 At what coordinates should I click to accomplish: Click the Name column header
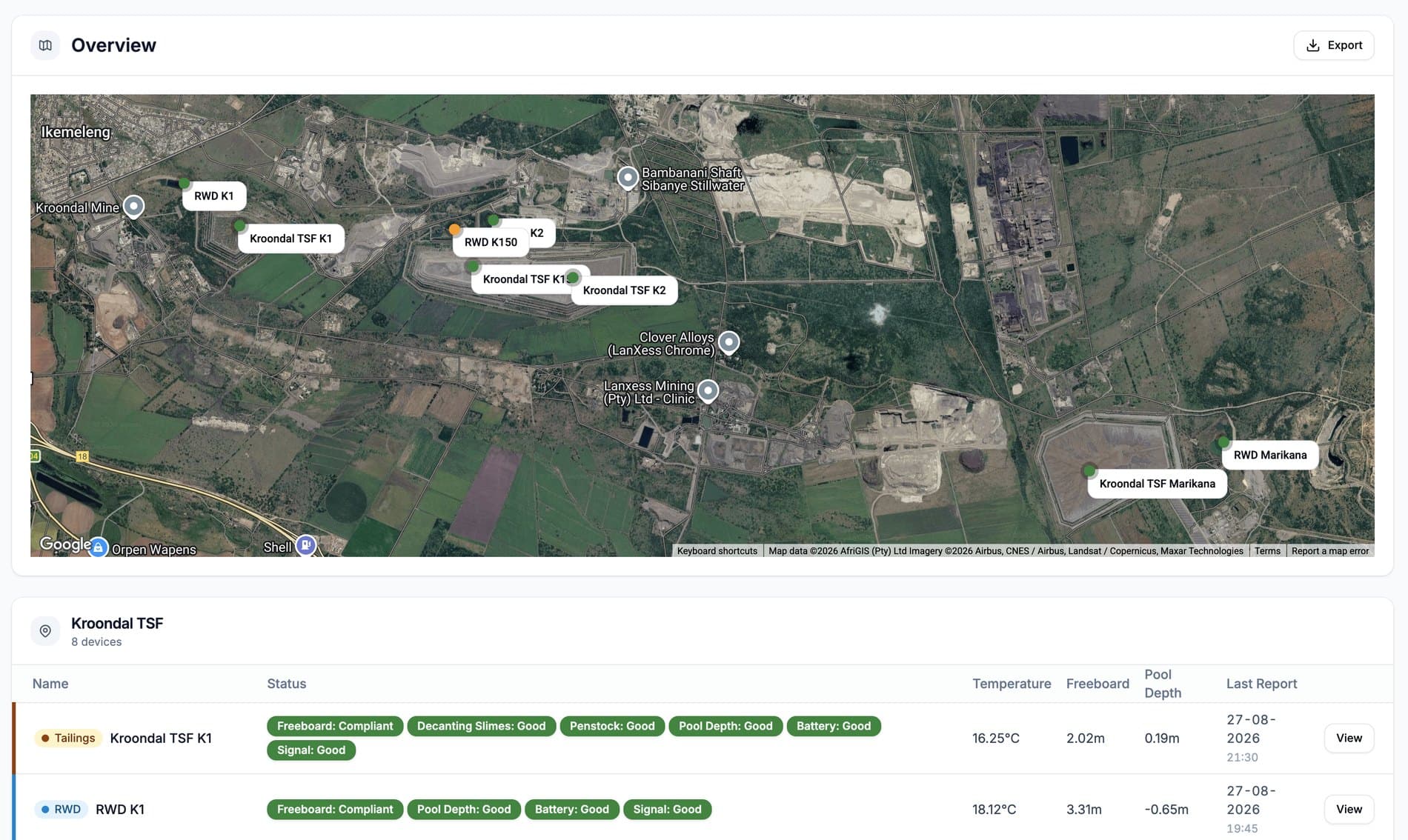(50, 684)
